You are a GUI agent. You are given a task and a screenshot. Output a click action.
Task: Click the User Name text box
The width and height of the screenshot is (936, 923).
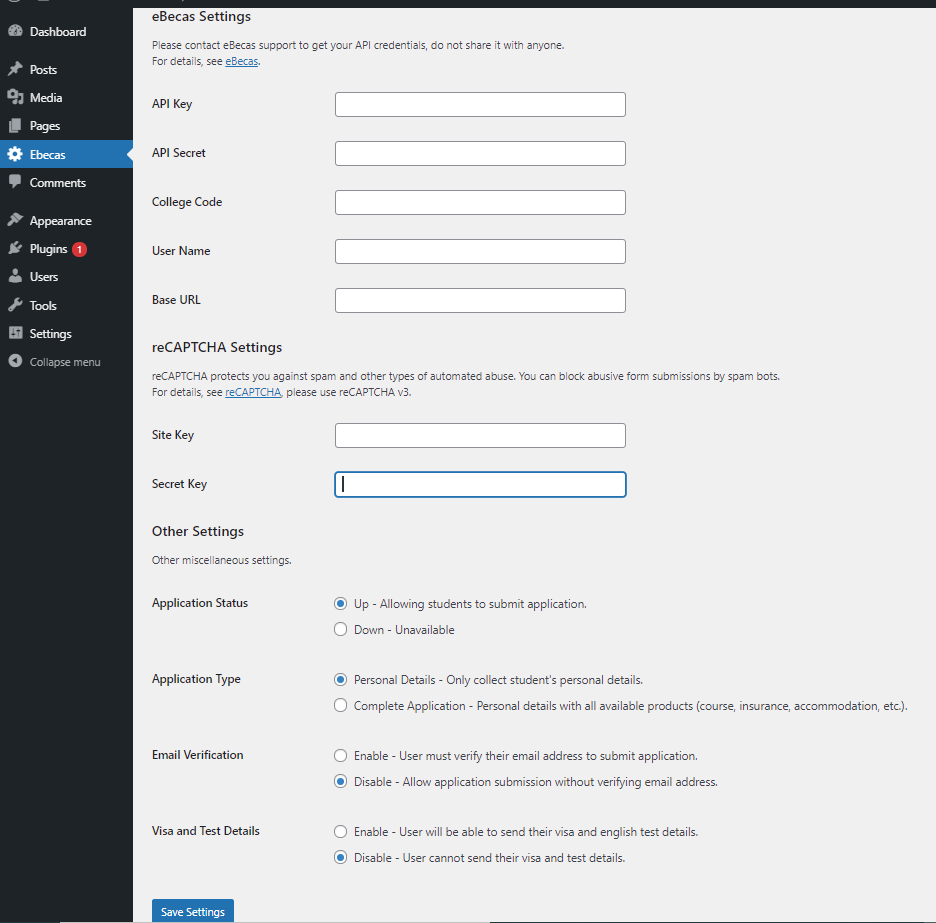[x=481, y=251]
